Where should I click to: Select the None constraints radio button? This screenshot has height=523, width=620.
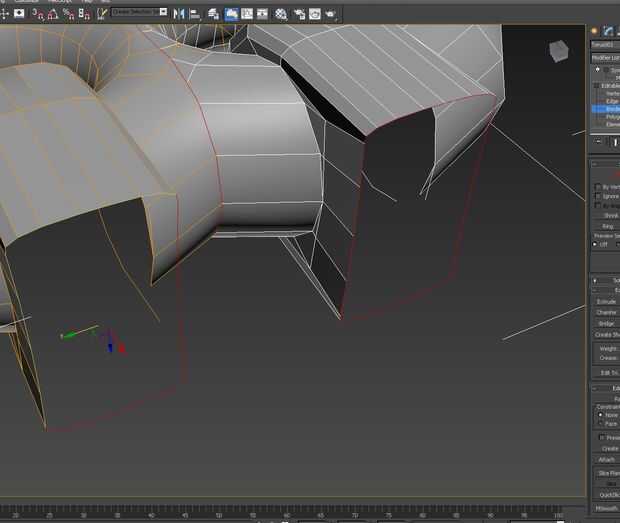tap(600, 414)
